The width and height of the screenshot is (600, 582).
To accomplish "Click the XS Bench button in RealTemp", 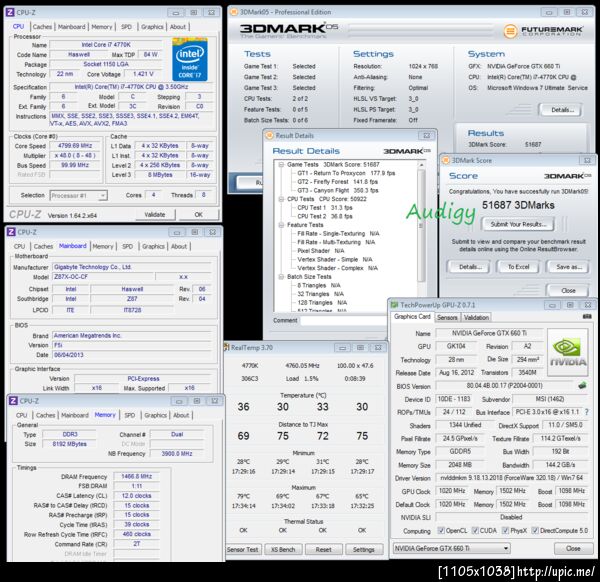I will tap(283, 549).
